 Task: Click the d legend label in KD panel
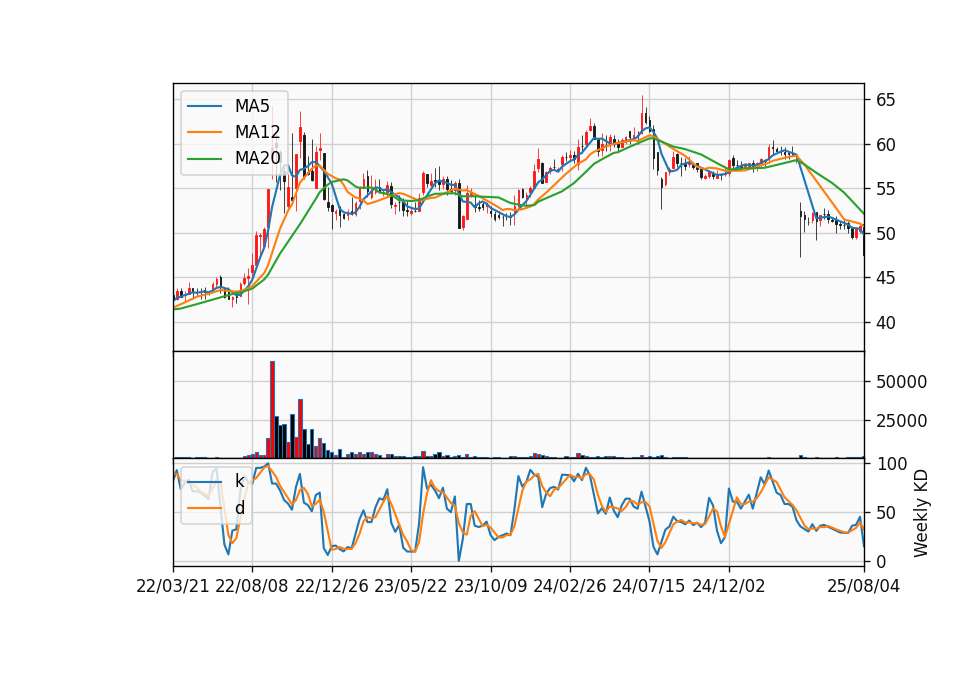pos(239,508)
